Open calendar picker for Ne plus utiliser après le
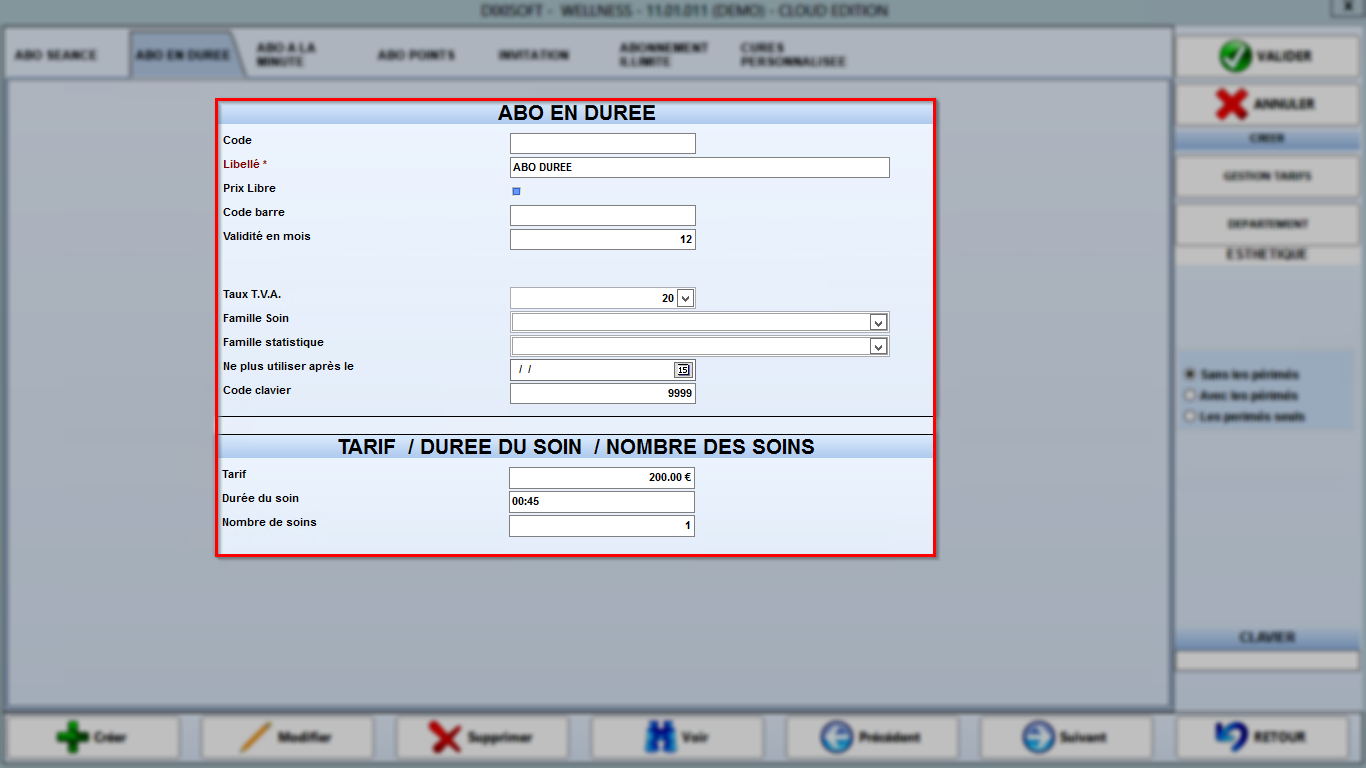 point(683,370)
